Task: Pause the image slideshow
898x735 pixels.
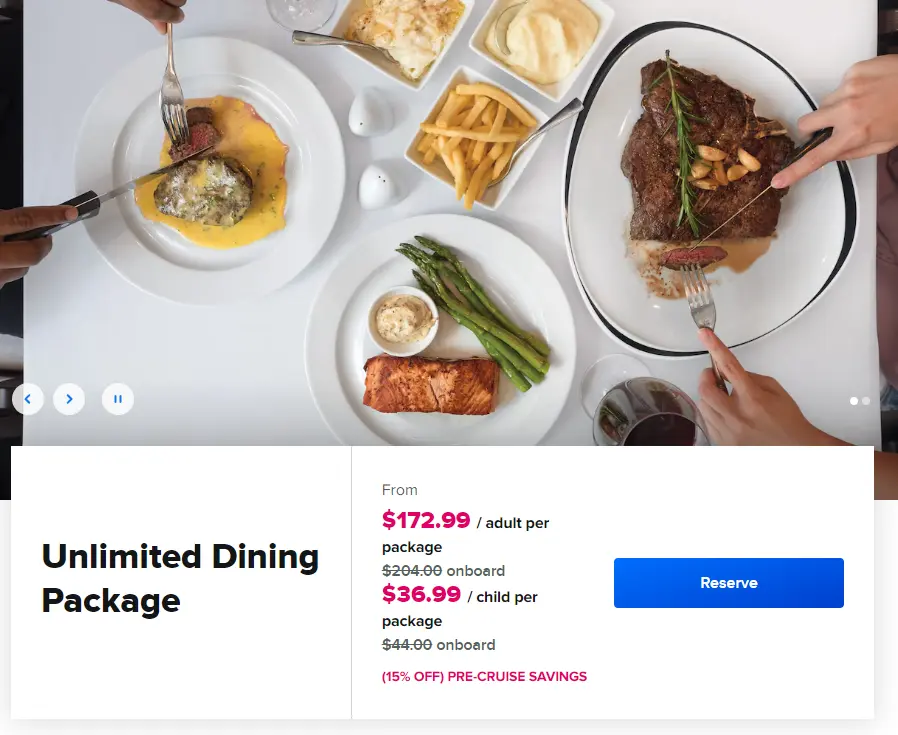Action: 117,399
